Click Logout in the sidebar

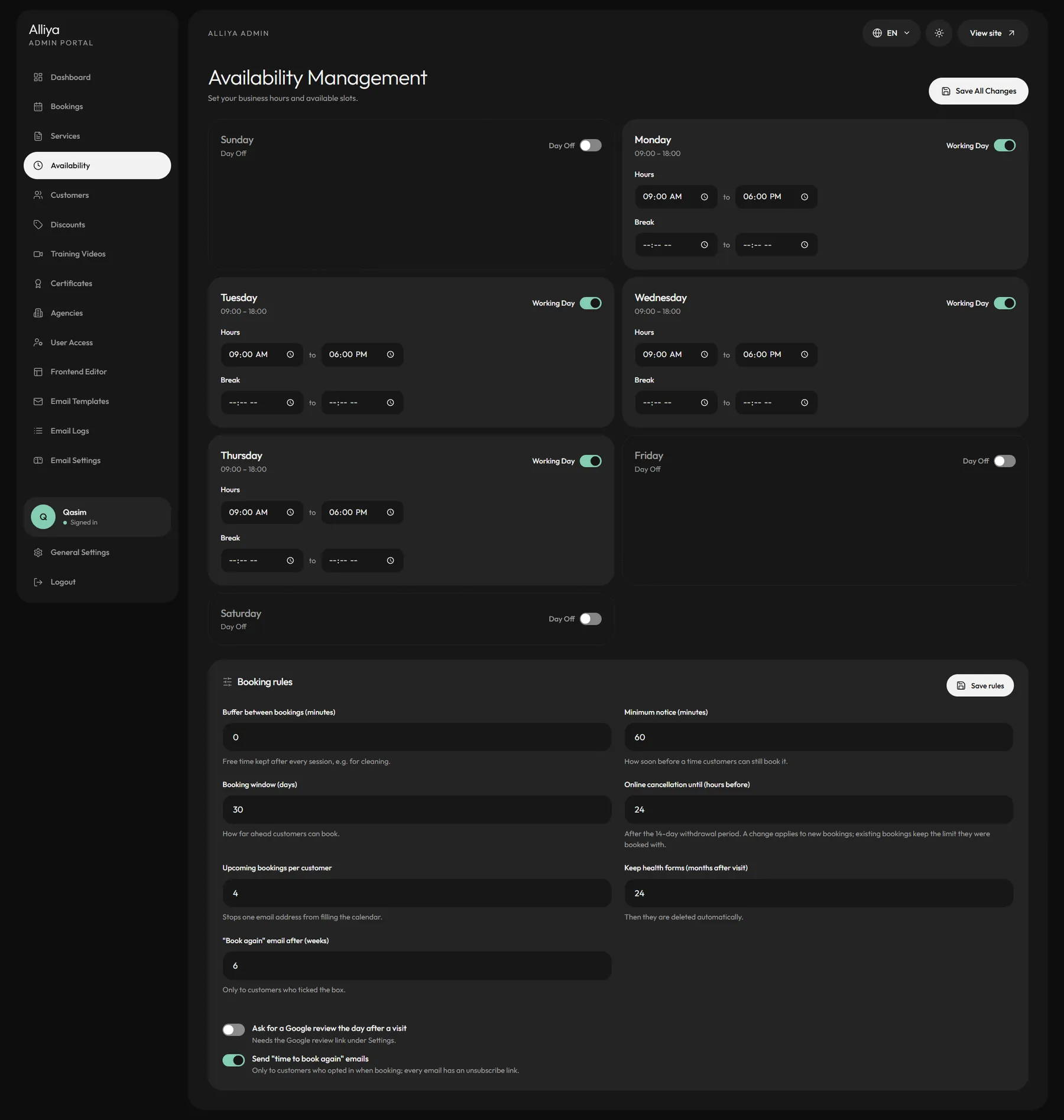coord(97,582)
